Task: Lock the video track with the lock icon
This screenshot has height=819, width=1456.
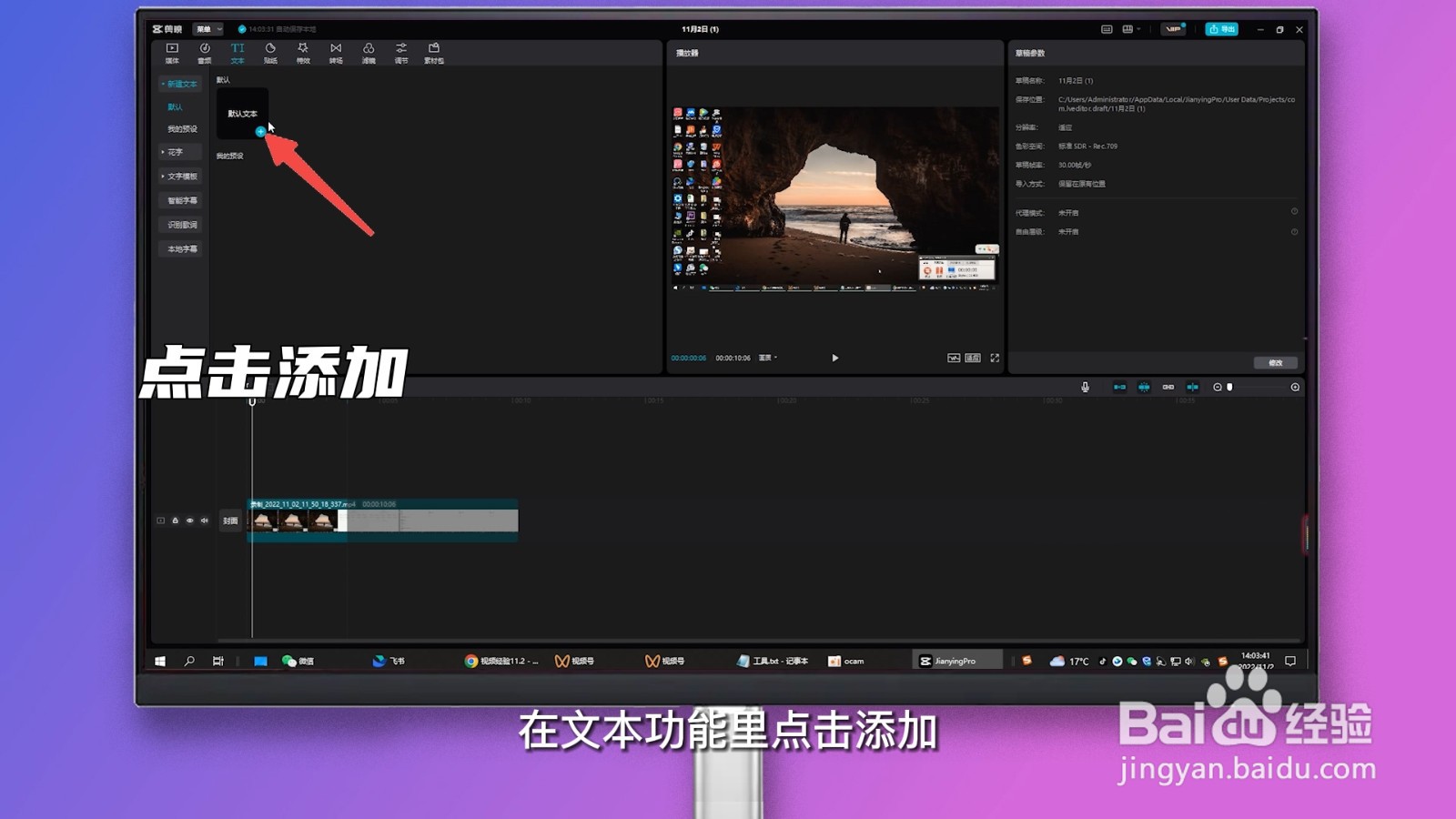Action: click(x=174, y=520)
